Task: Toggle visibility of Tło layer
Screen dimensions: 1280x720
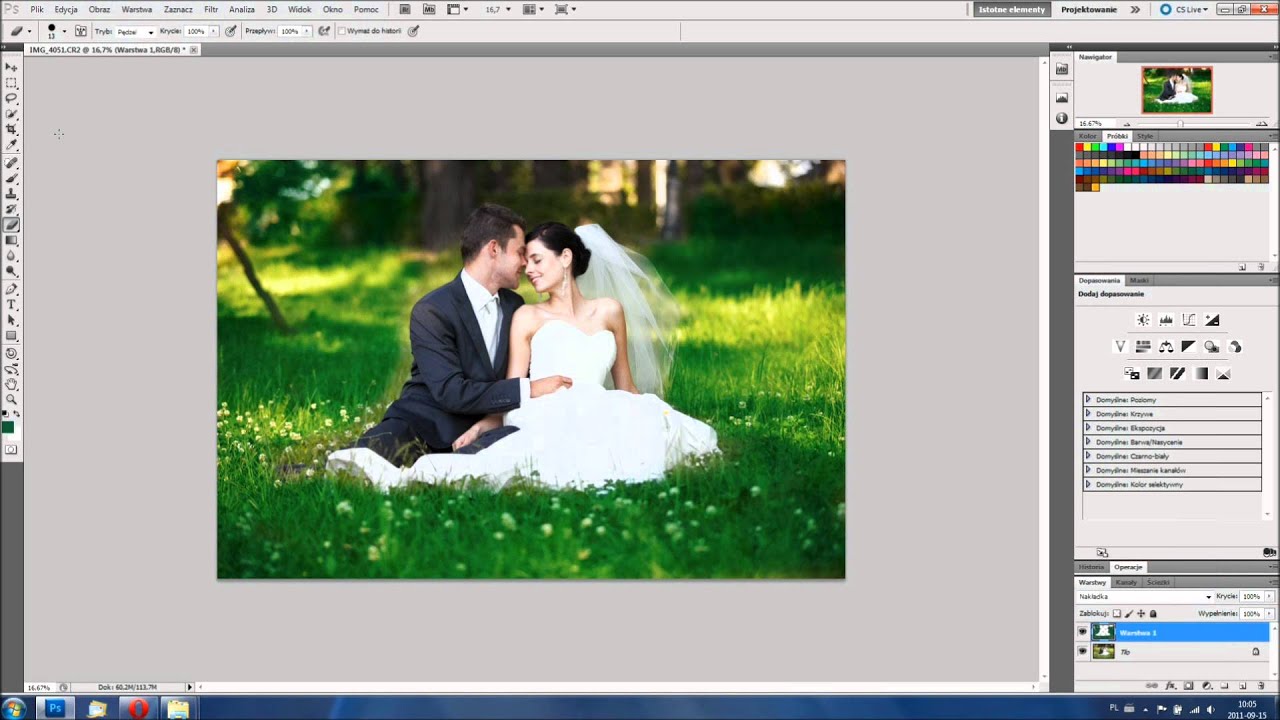Action: pyautogui.click(x=1082, y=652)
